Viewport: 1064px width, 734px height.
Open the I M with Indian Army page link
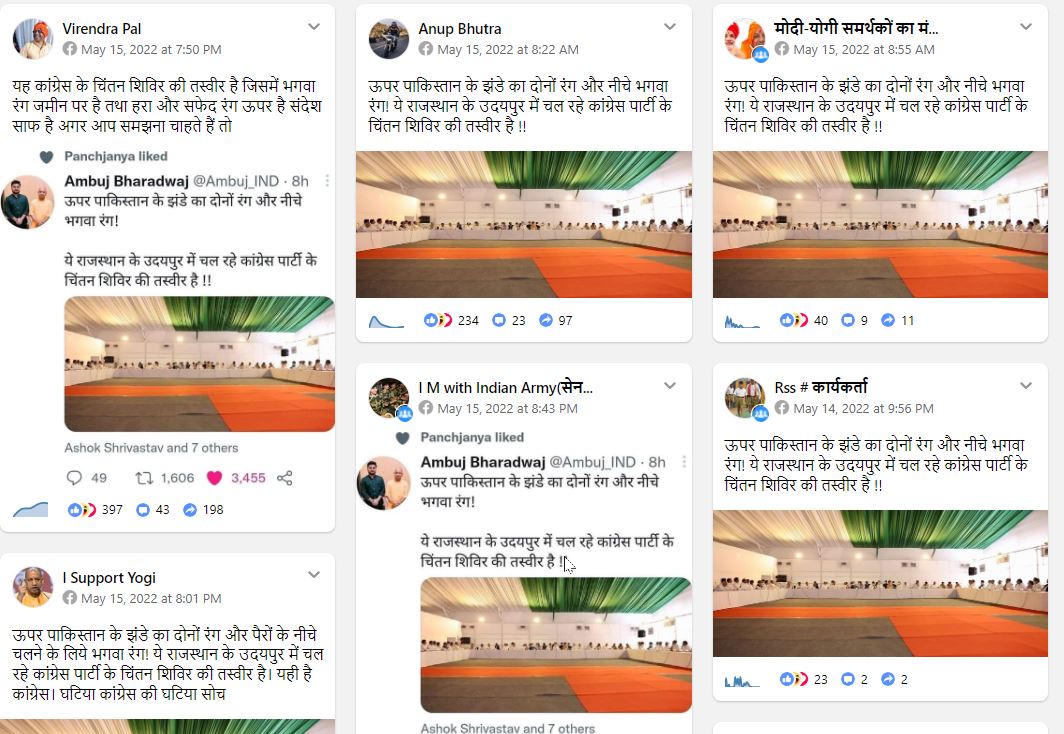[x=506, y=387]
